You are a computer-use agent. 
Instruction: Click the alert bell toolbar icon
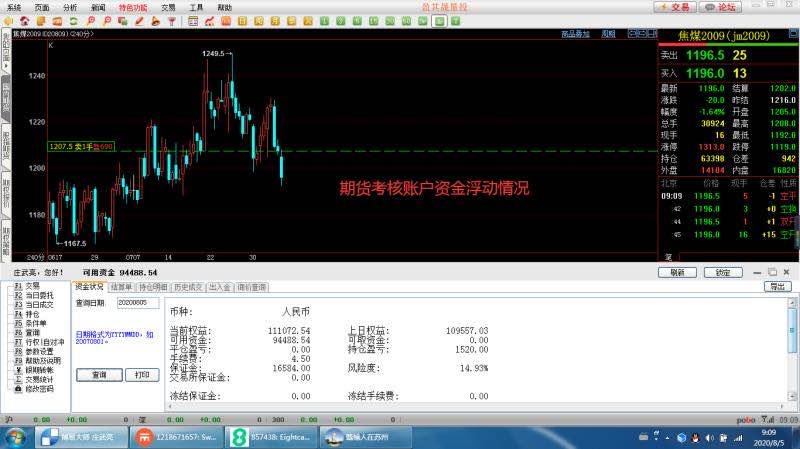[156, 21]
